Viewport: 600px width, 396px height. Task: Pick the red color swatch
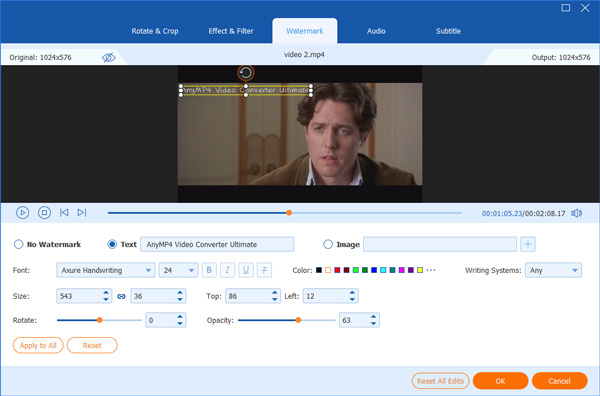point(337,270)
